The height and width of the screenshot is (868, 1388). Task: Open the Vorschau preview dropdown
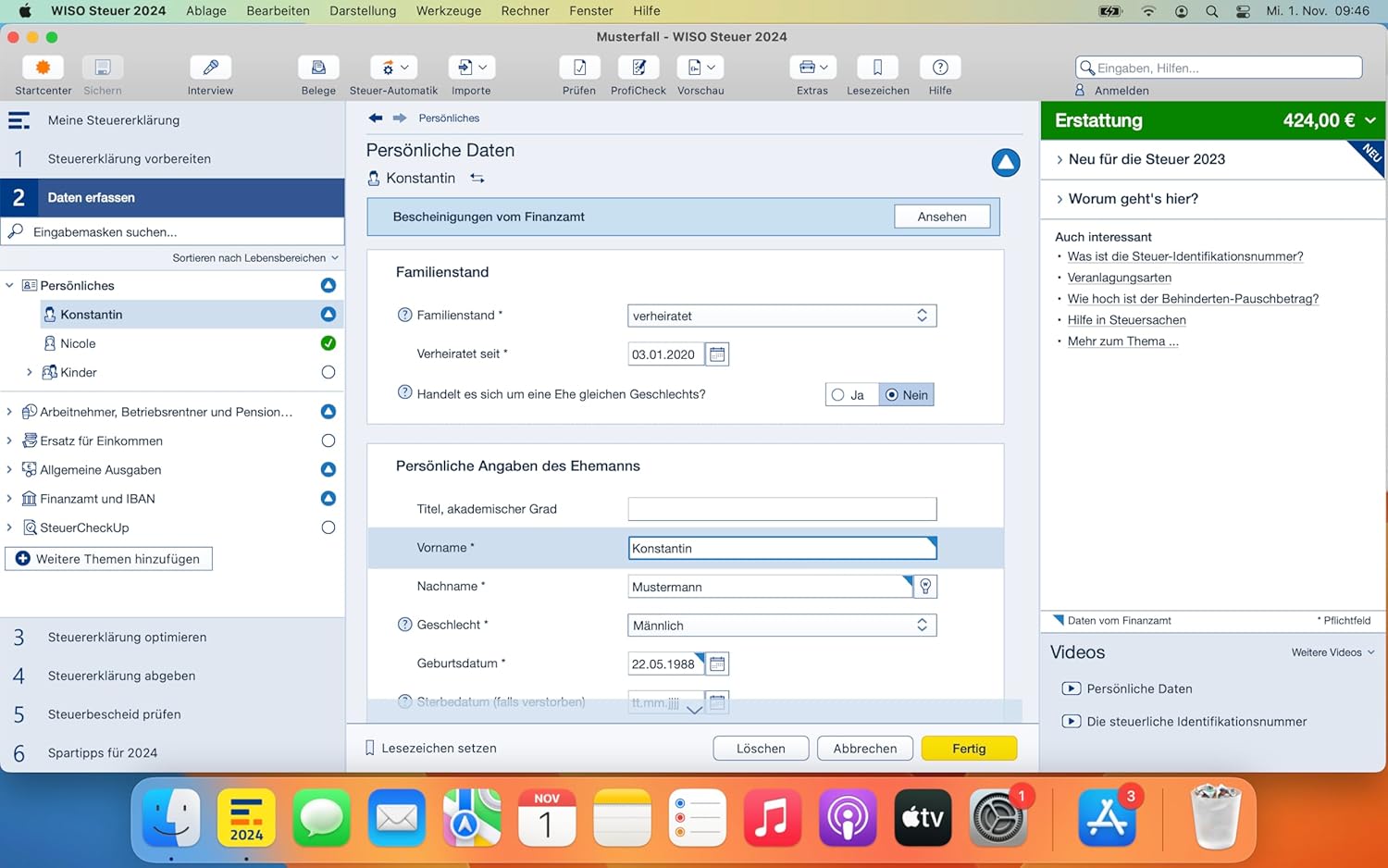click(700, 68)
